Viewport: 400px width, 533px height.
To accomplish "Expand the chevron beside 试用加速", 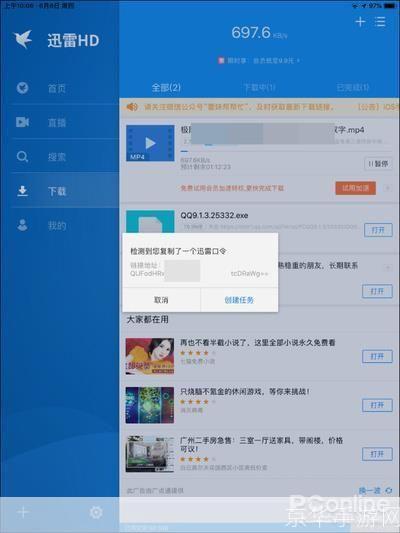I will tap(387, 188).
